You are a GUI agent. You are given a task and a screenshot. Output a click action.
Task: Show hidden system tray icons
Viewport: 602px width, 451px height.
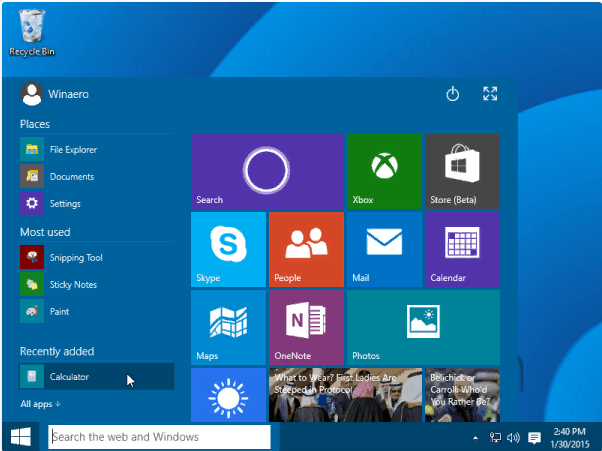476,437
